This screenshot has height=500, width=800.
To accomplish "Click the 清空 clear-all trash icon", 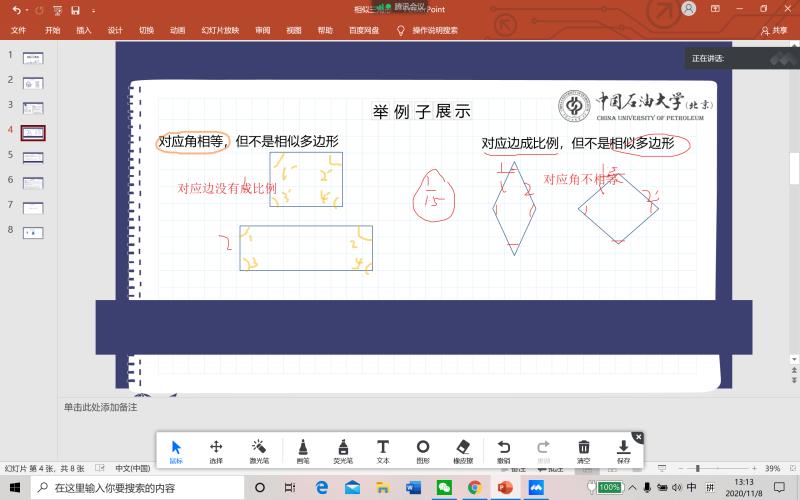I will [x=584, y=451].
